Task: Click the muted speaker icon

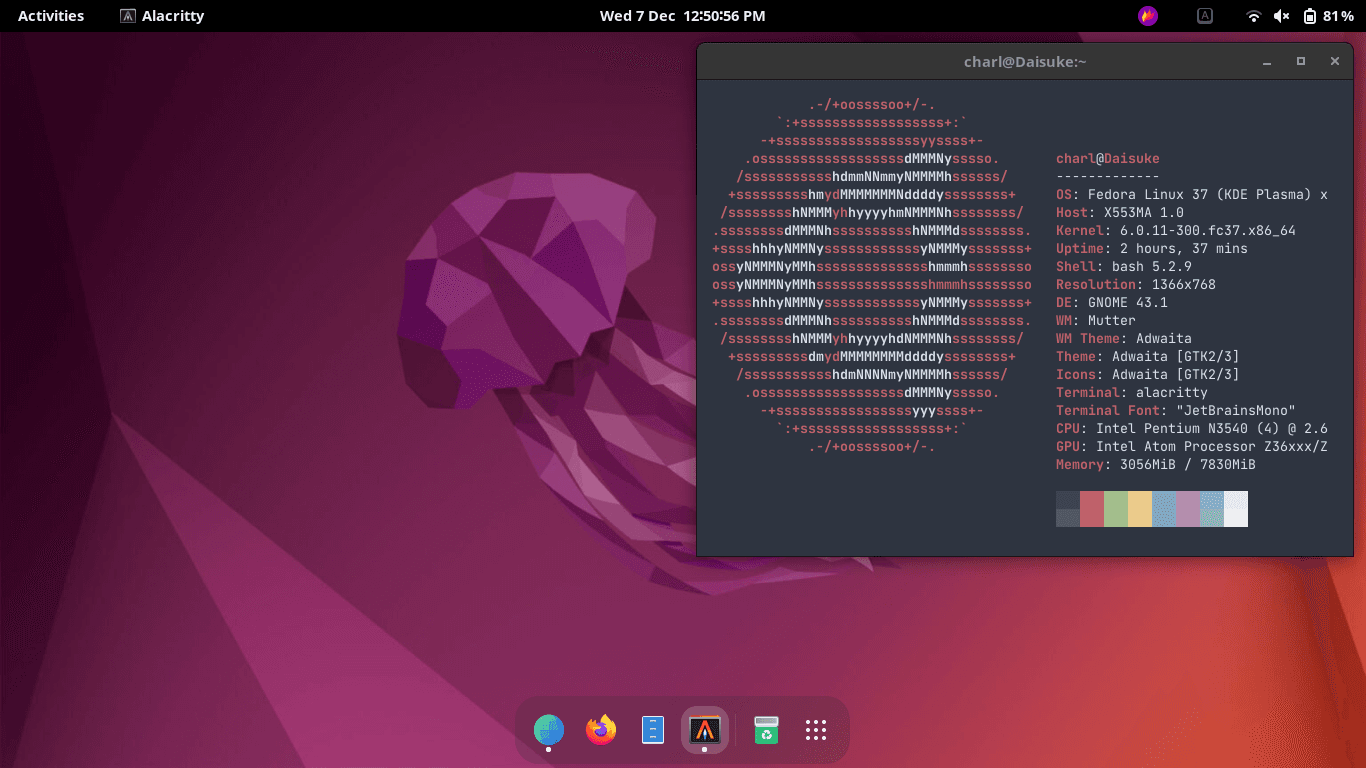Action: point(1281,16)
